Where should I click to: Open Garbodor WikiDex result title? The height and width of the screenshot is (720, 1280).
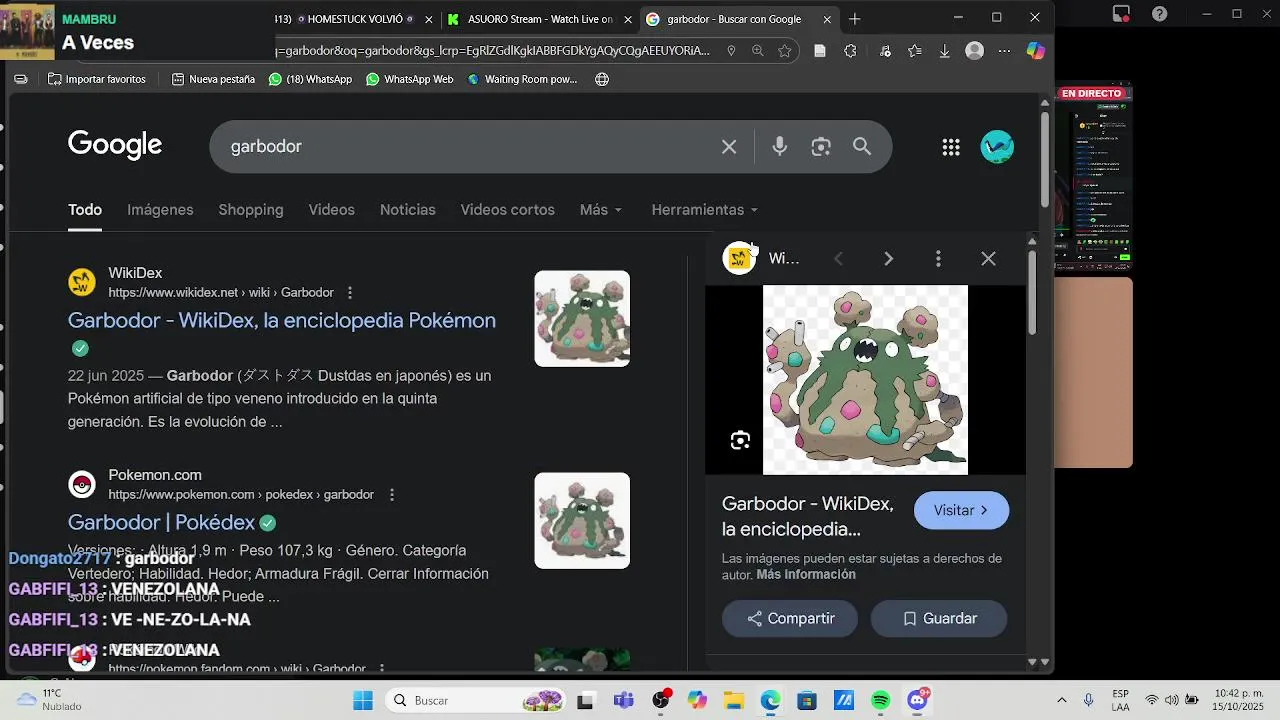click(x=282, y=321)
